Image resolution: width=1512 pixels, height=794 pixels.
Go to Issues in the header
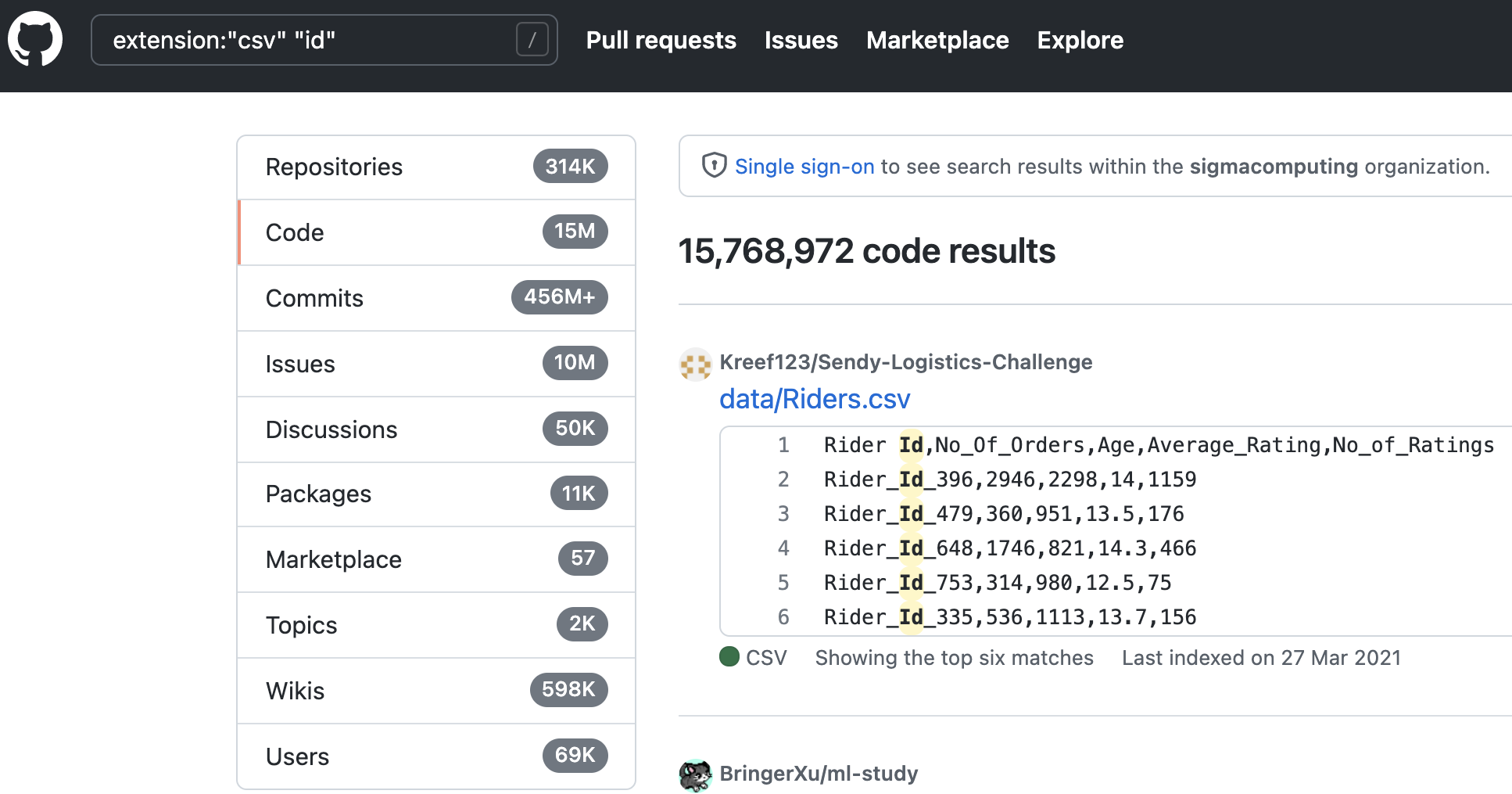coord(801,40)
